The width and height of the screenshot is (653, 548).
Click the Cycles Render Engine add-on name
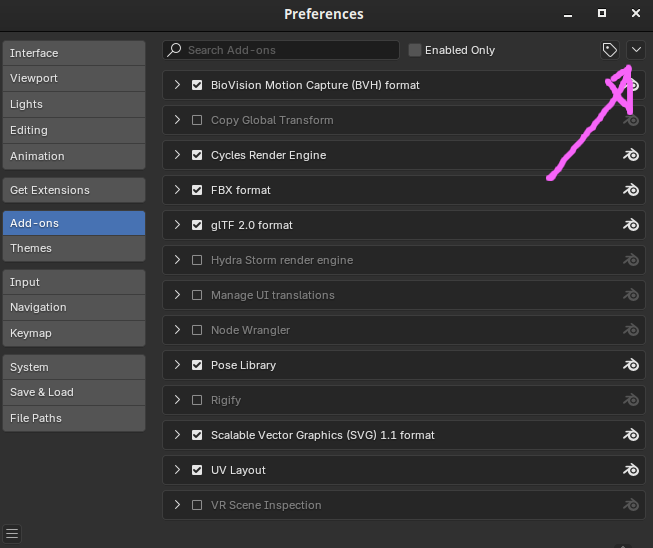coord(268,155)
